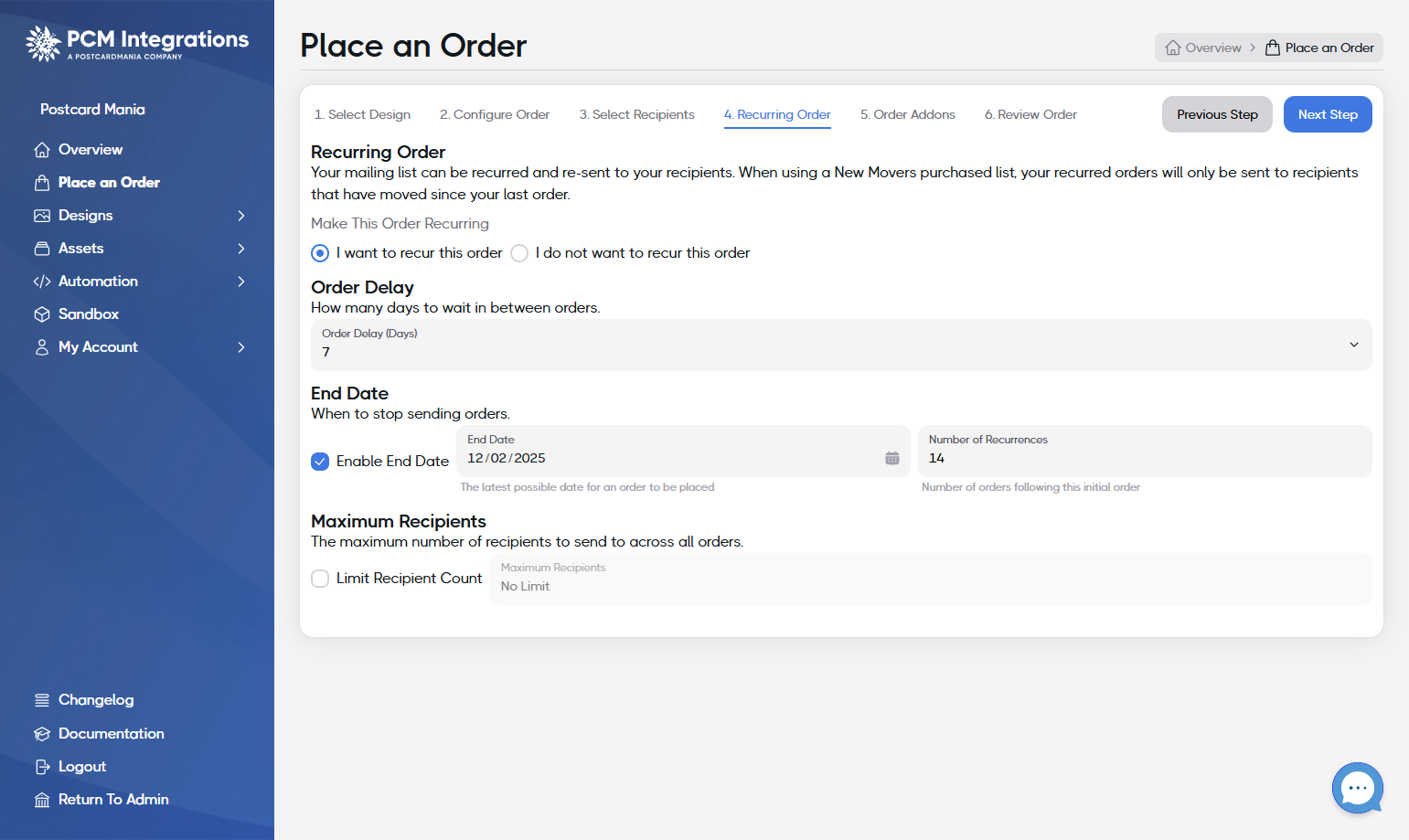Open the Changelog link

[96, 700]
